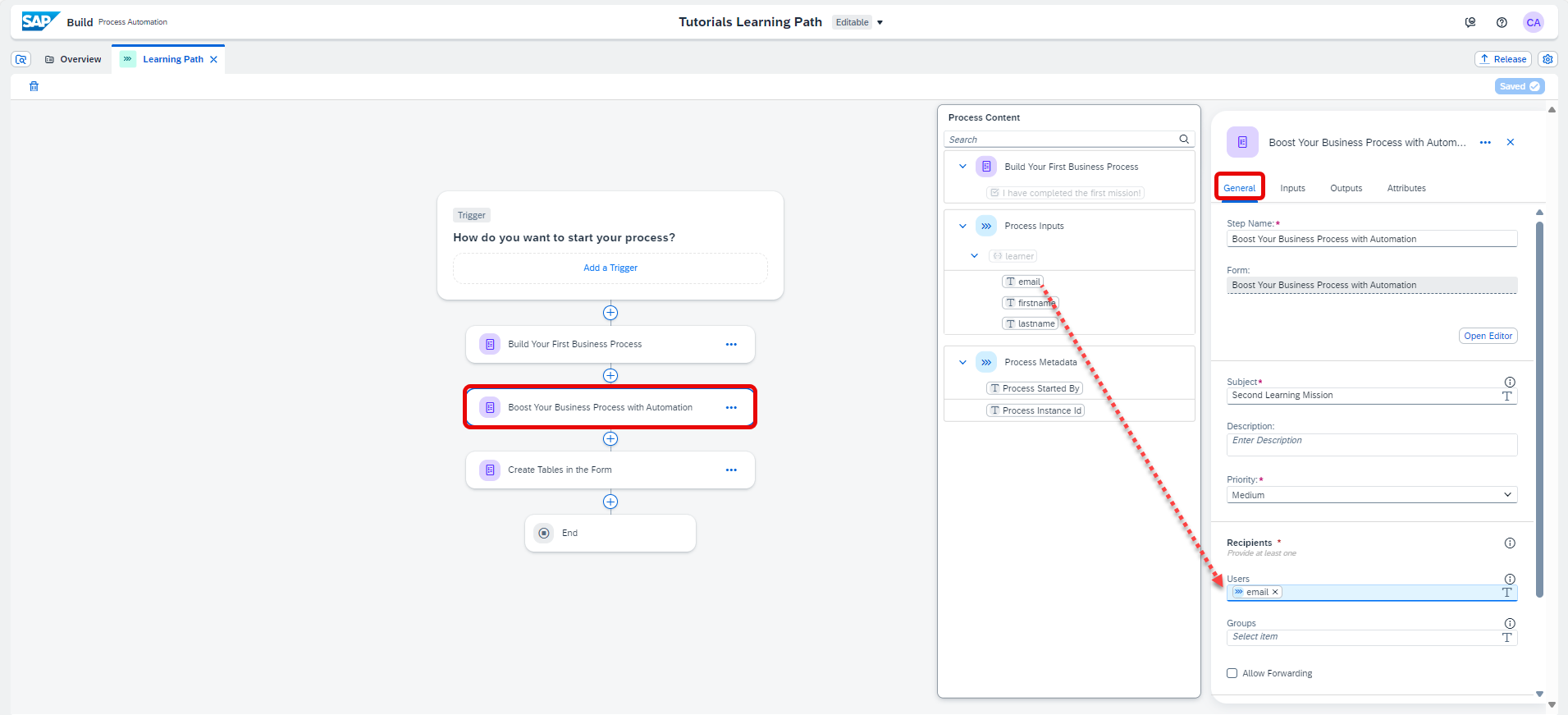
Task: Open text picker icon in Subject field
Action: pyautogui.click(x=1507, y=396)
